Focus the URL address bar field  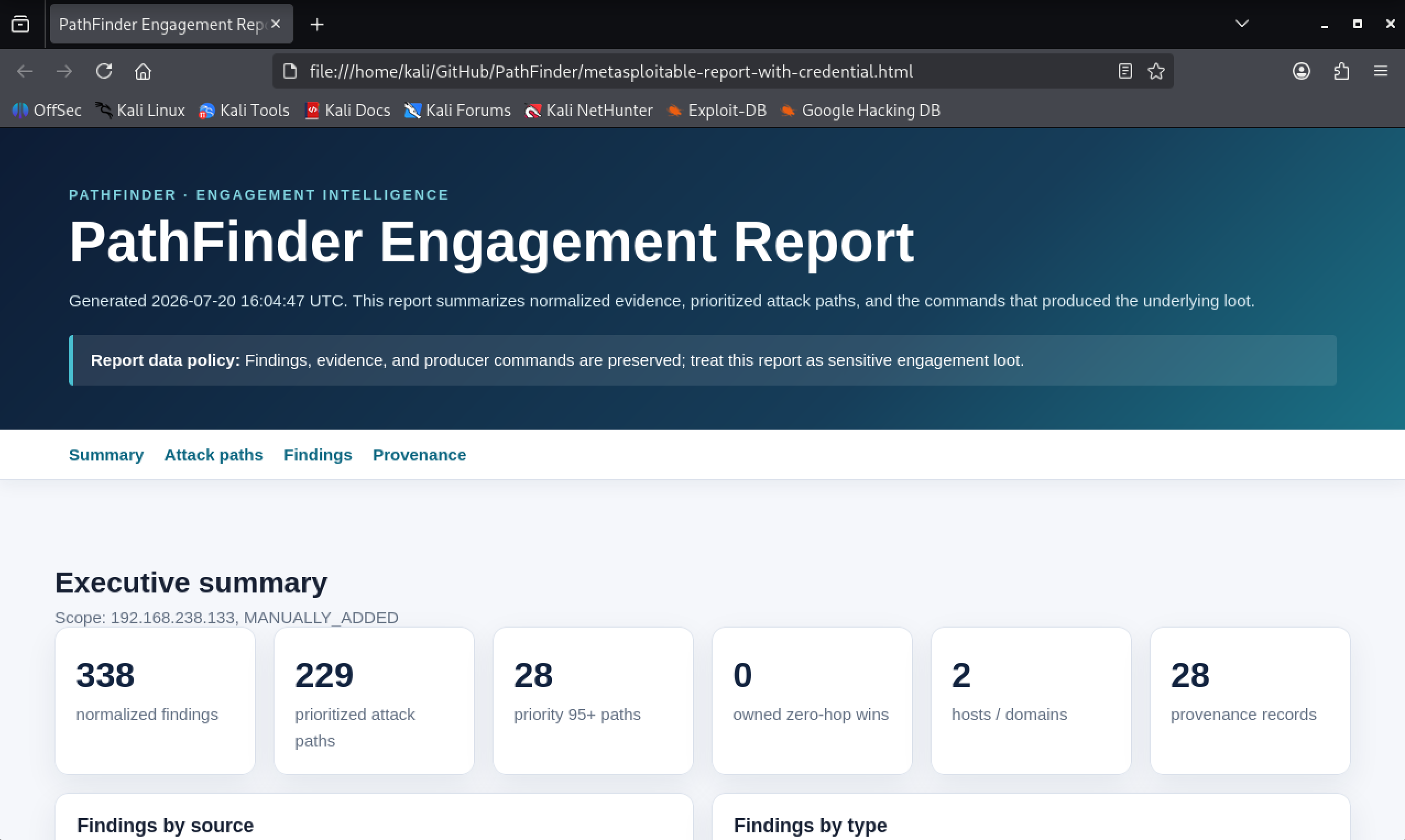(x=702, y=72)
